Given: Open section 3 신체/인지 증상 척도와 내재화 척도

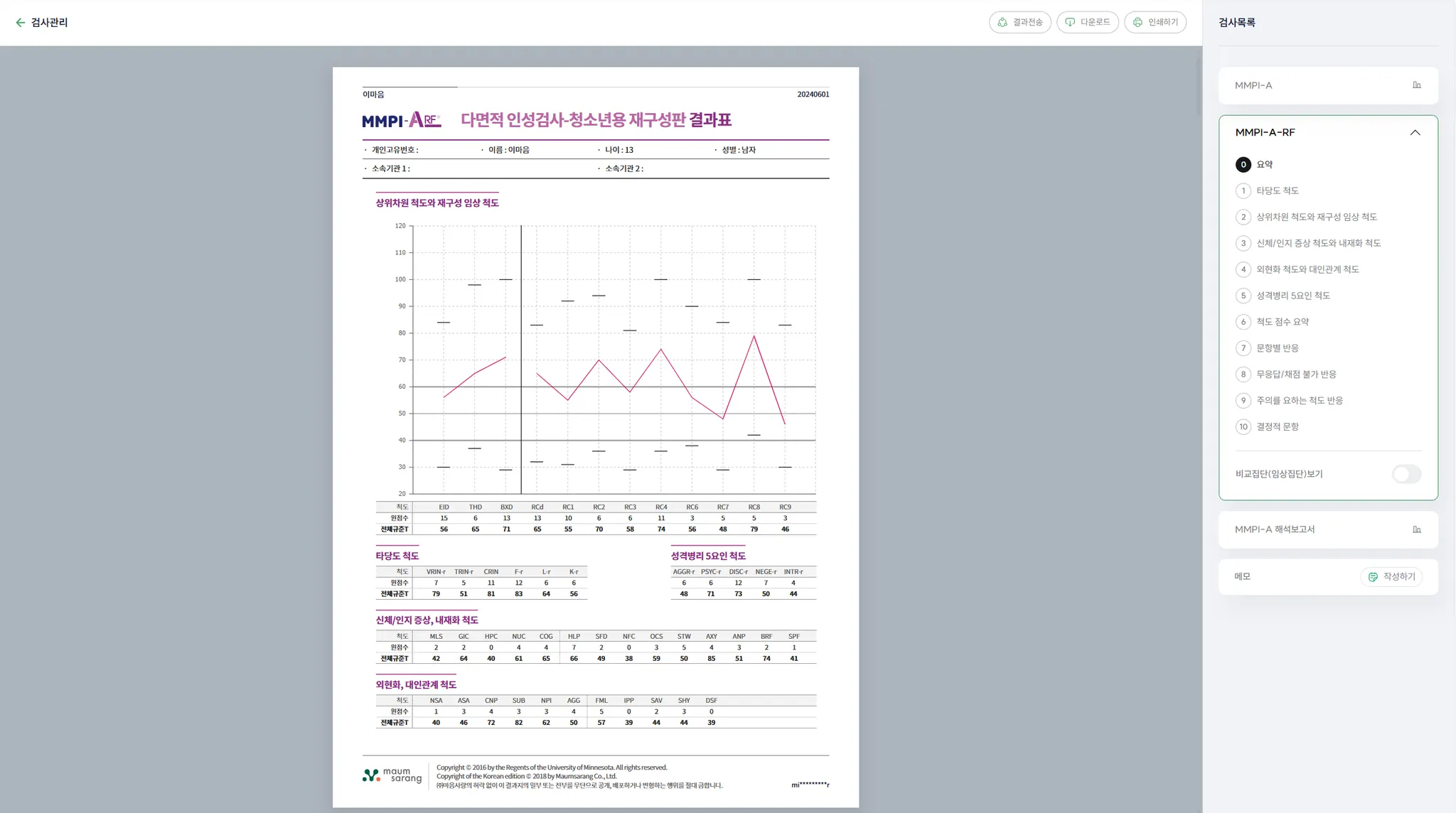Looking at the screenshot, I should point(1317,243).
